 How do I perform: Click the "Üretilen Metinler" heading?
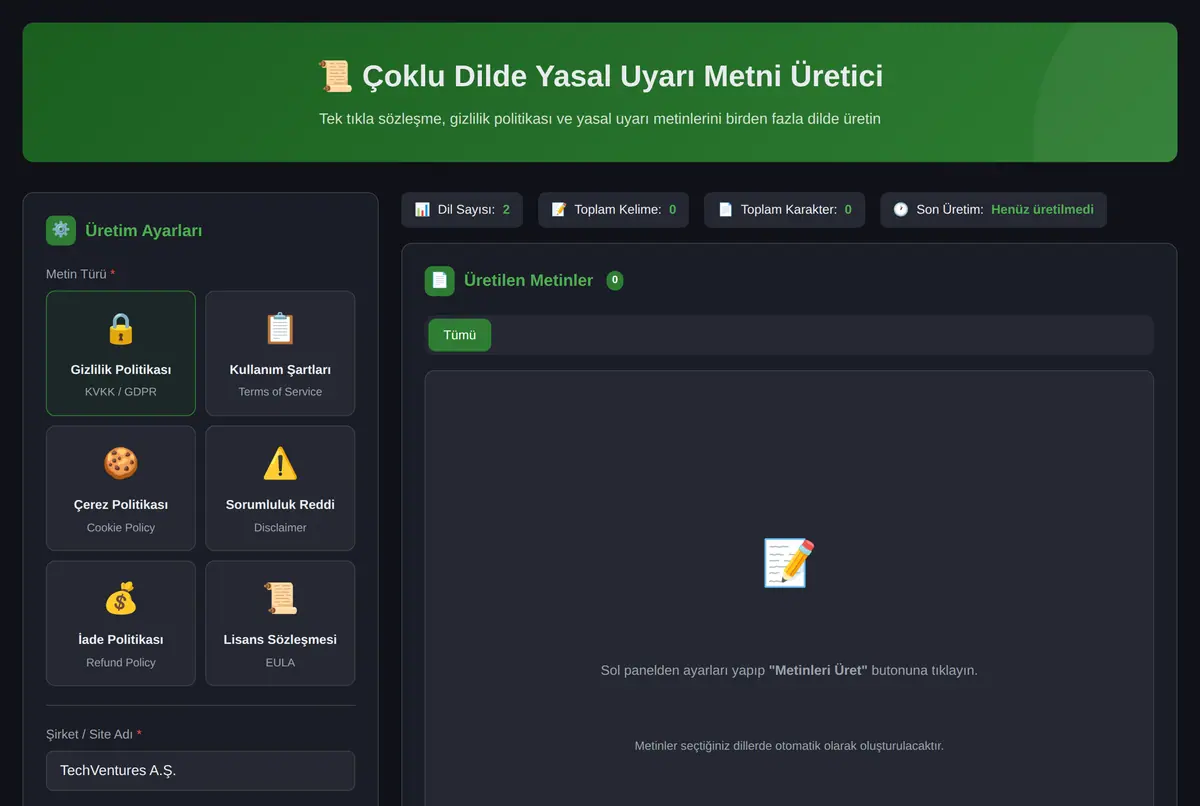529,281
